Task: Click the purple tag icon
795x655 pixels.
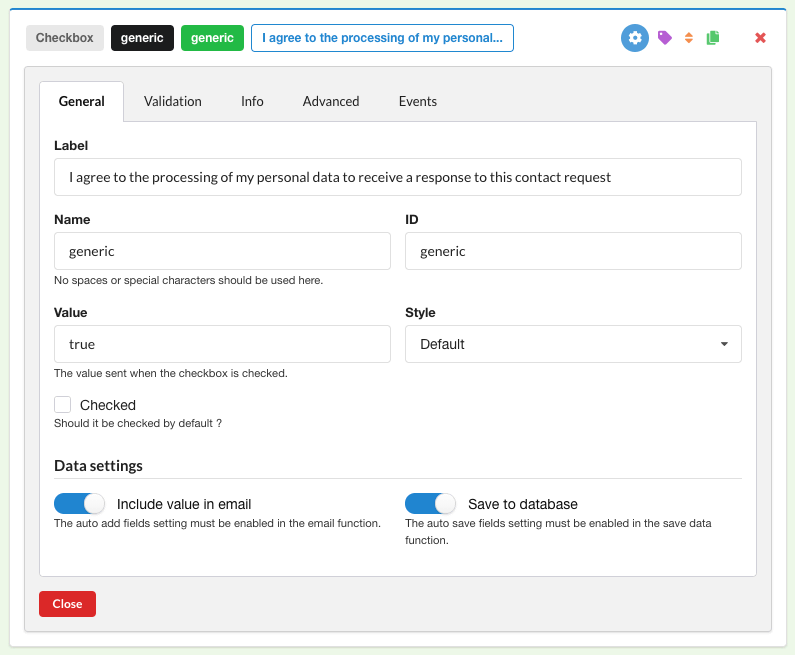Action: point(665,38)
